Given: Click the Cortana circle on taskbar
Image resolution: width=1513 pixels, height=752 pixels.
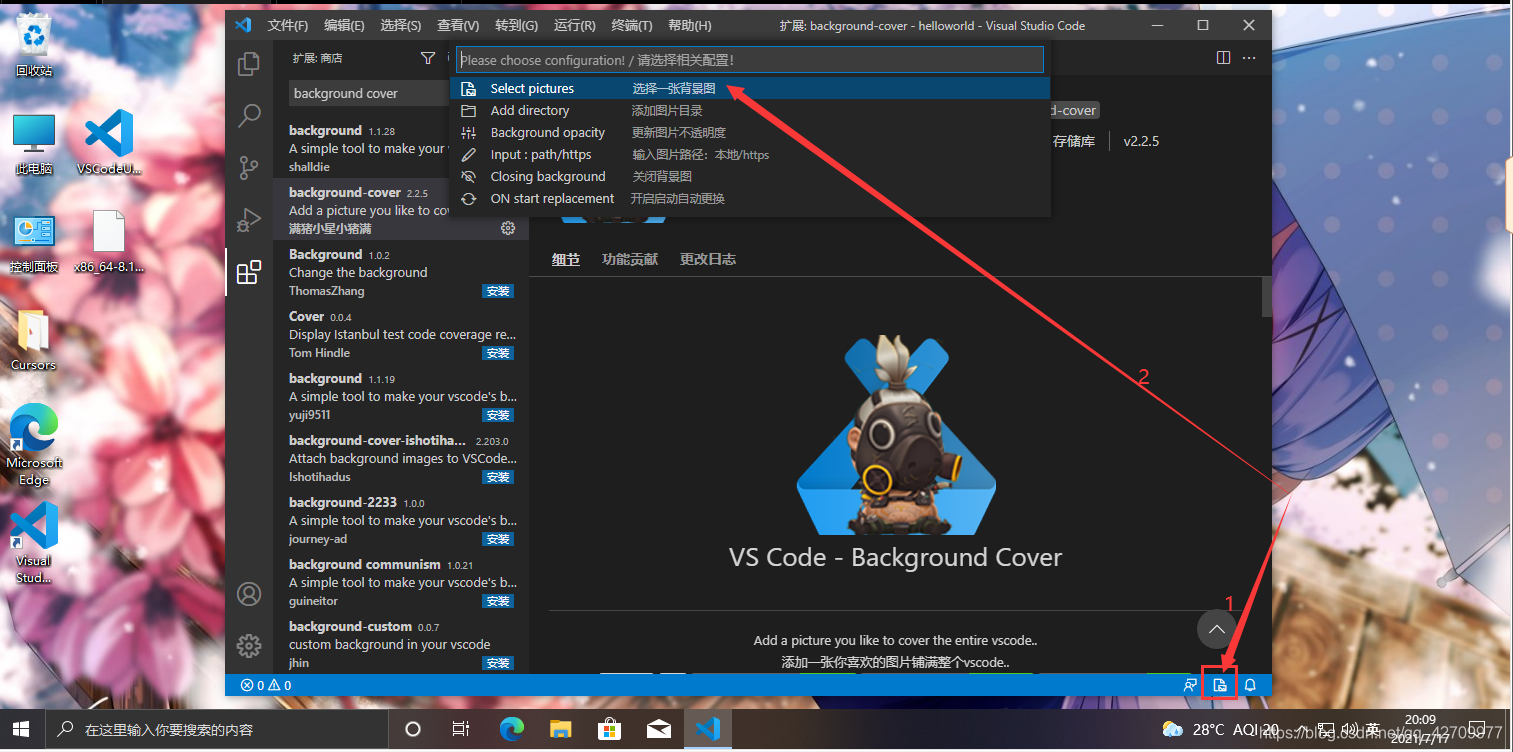Looking at the screenshot, I should 413,729.
